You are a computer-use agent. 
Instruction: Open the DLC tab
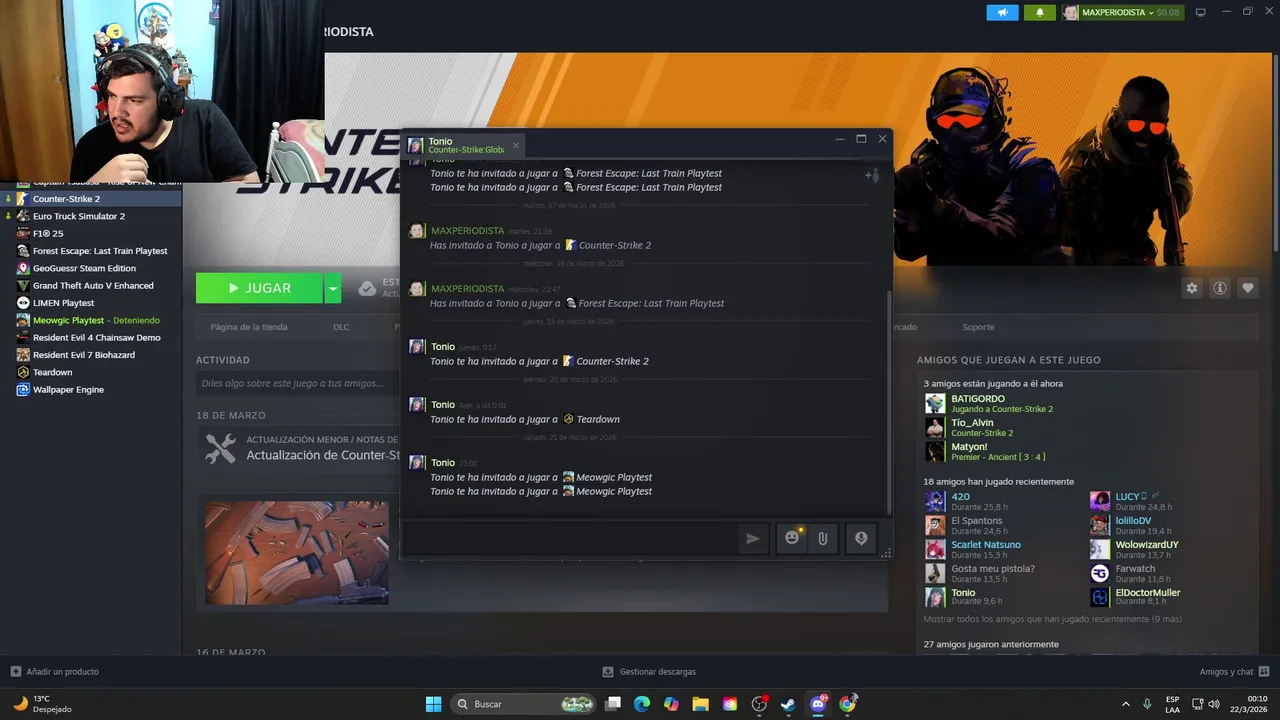pyautogui.click(x=341, y=327)
